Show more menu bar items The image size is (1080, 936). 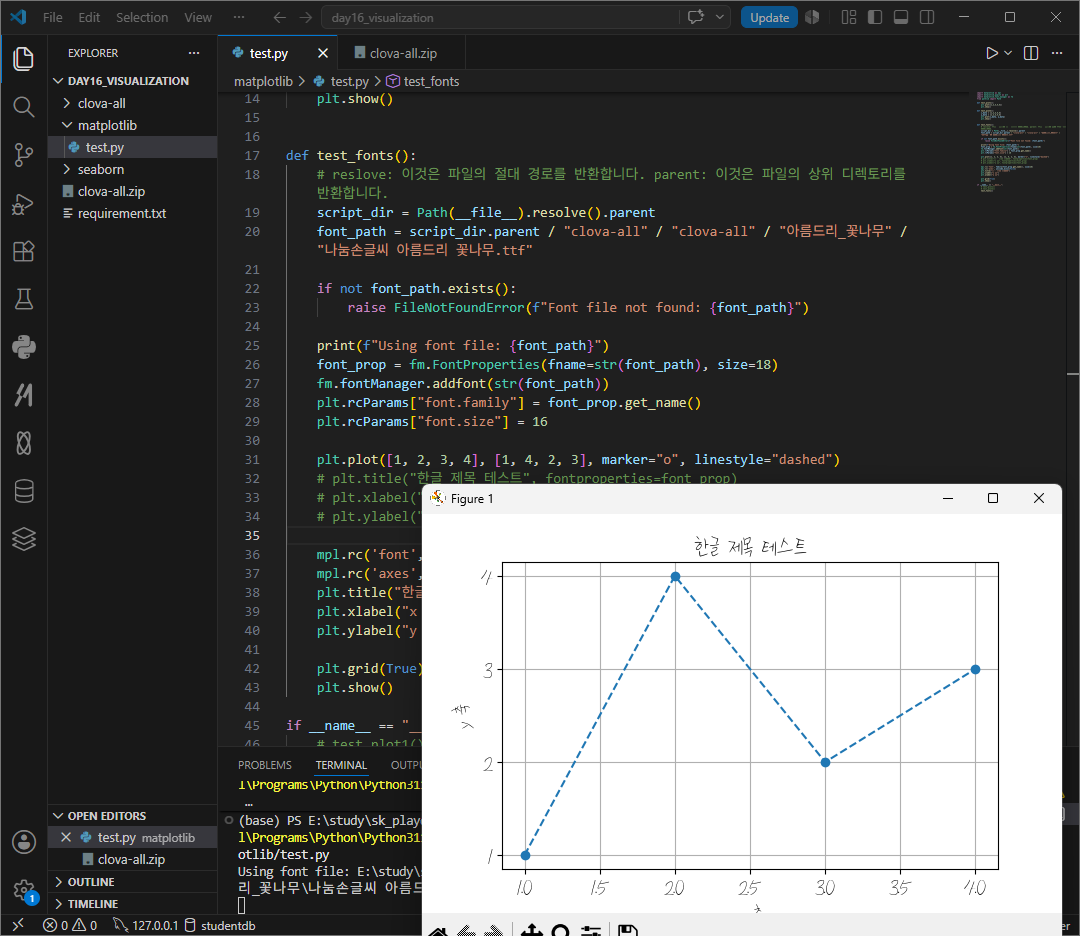coord(238,17)
